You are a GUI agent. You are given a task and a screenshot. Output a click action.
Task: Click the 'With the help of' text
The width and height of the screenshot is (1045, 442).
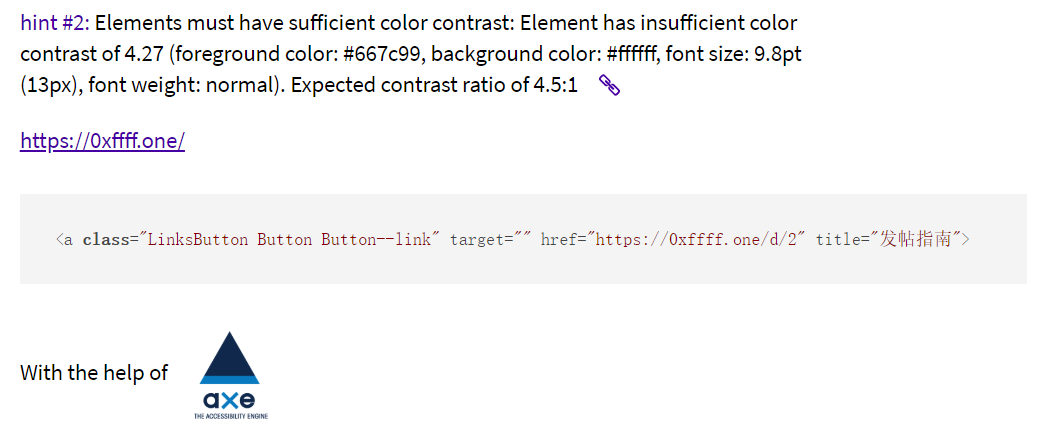(x=94, y=372)
